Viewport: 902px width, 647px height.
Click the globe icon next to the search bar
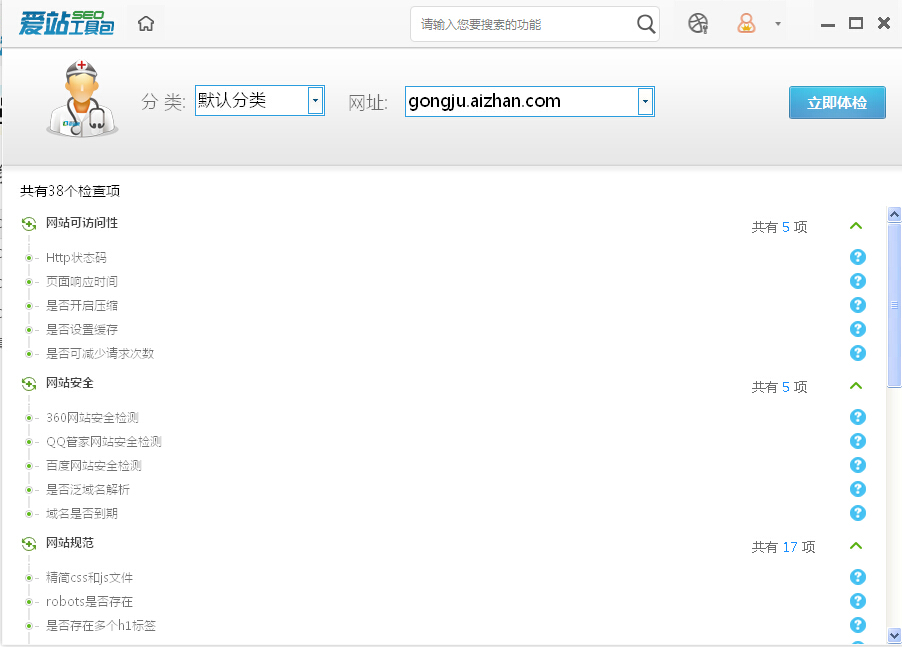[x=697, y=22]
